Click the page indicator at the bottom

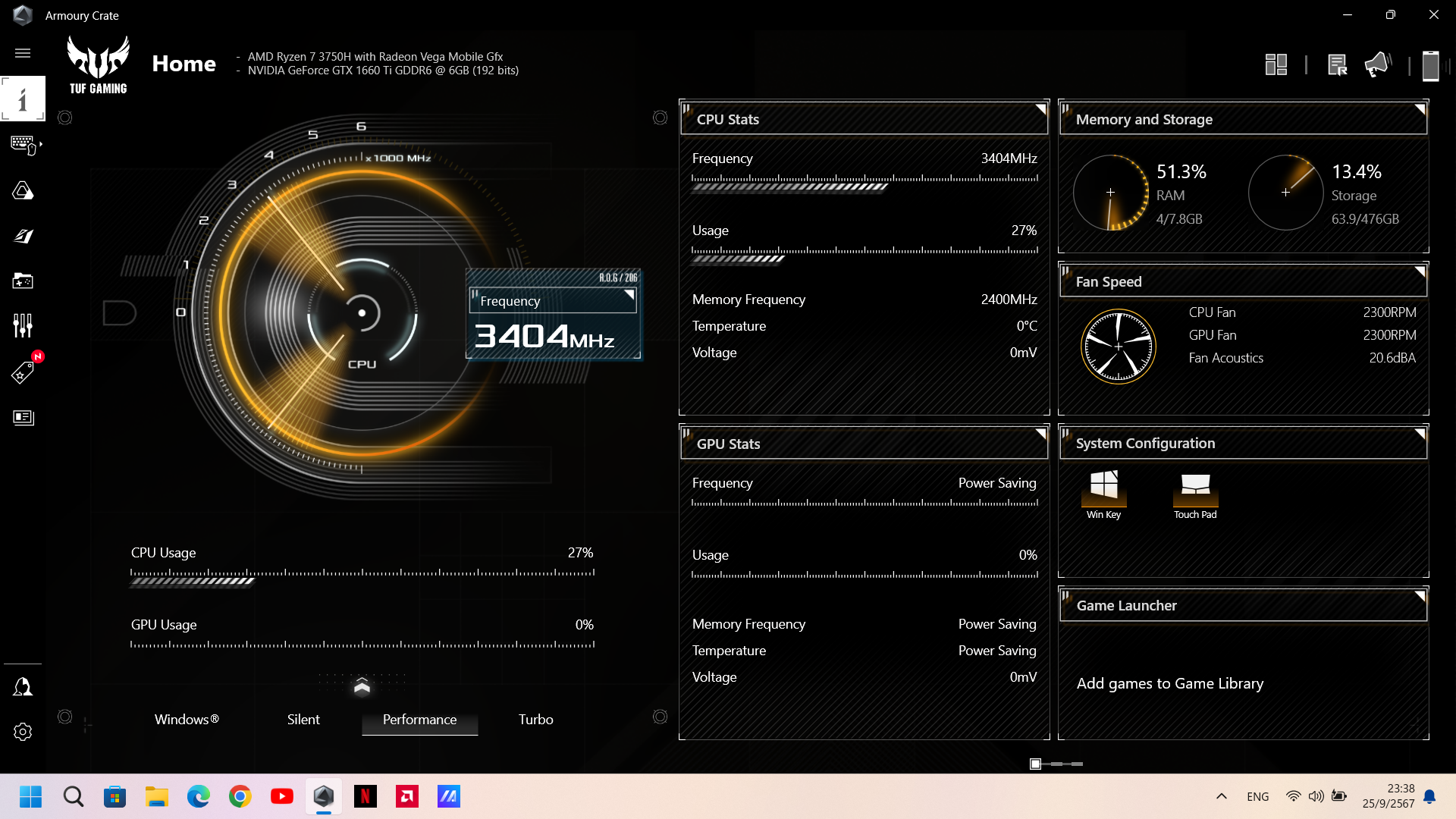[1056, 764]
